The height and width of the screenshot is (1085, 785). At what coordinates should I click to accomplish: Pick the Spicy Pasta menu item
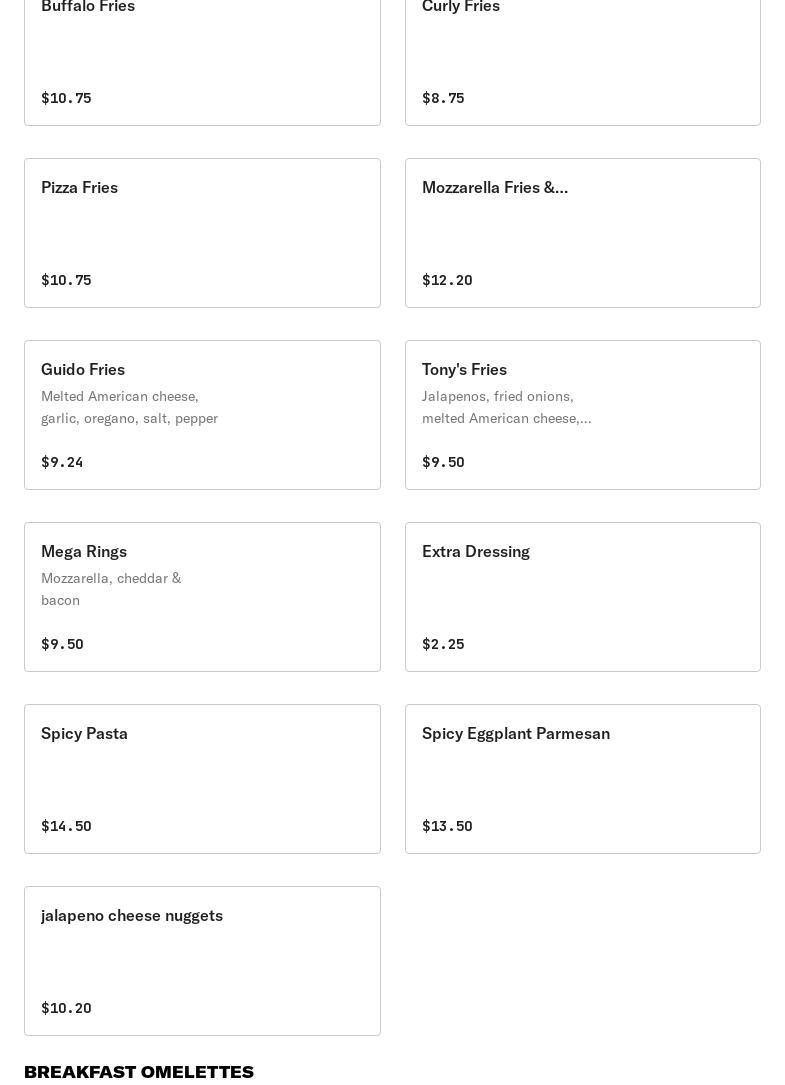(202, 779)
